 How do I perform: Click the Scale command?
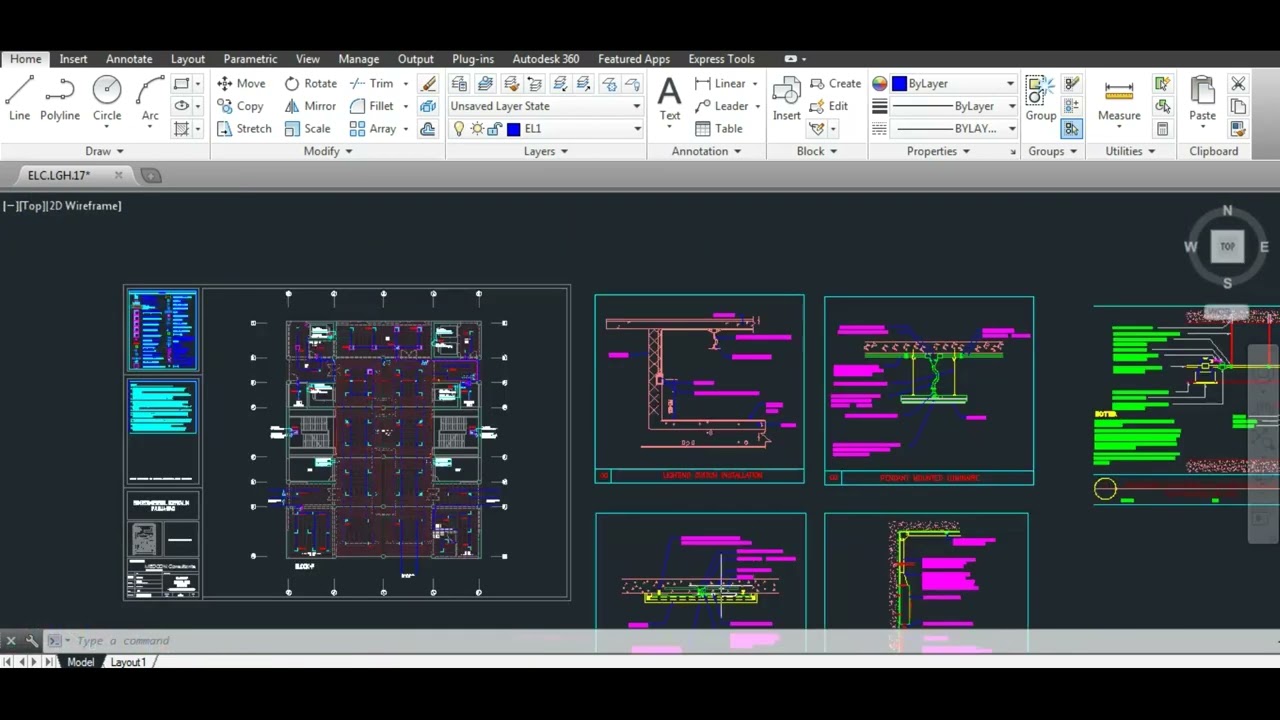(x=307, y=129)
